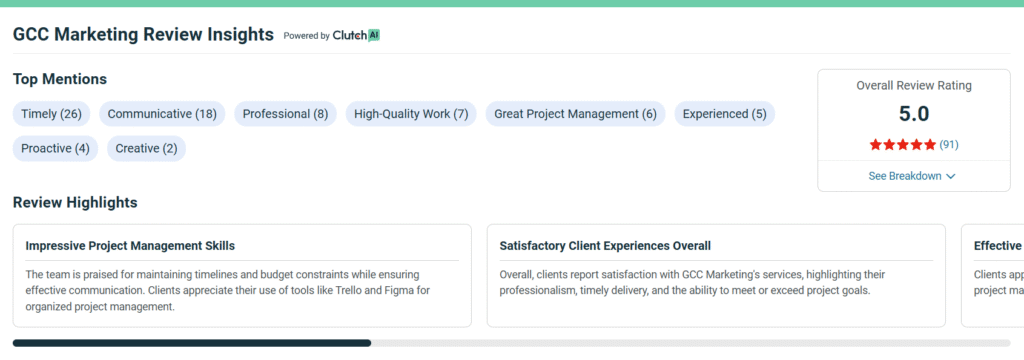The image size is (1024, 360).
Task: Select Great Project Management (6) chip
Action: 575,114
